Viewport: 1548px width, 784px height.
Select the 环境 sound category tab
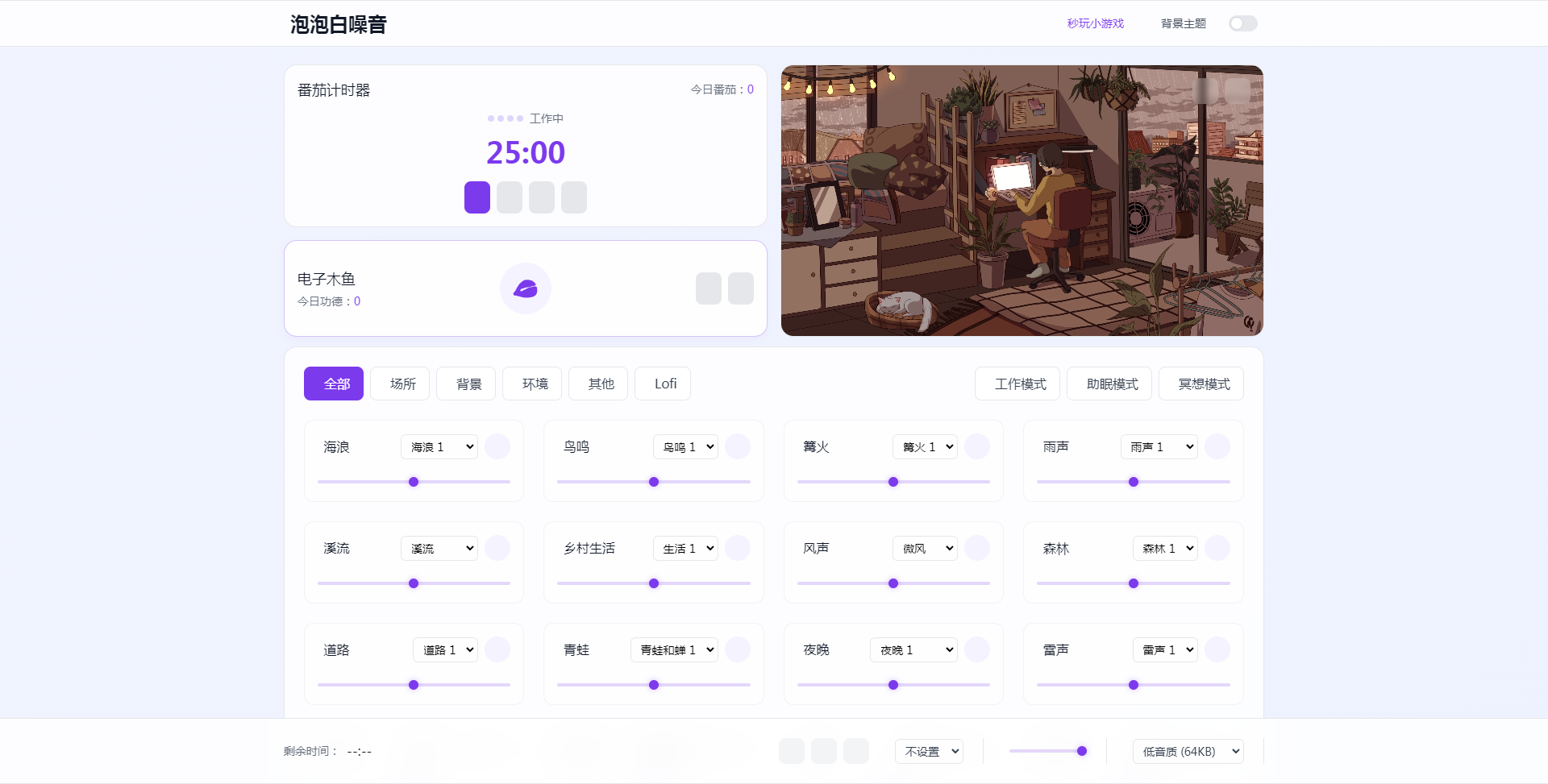[531, 383]
